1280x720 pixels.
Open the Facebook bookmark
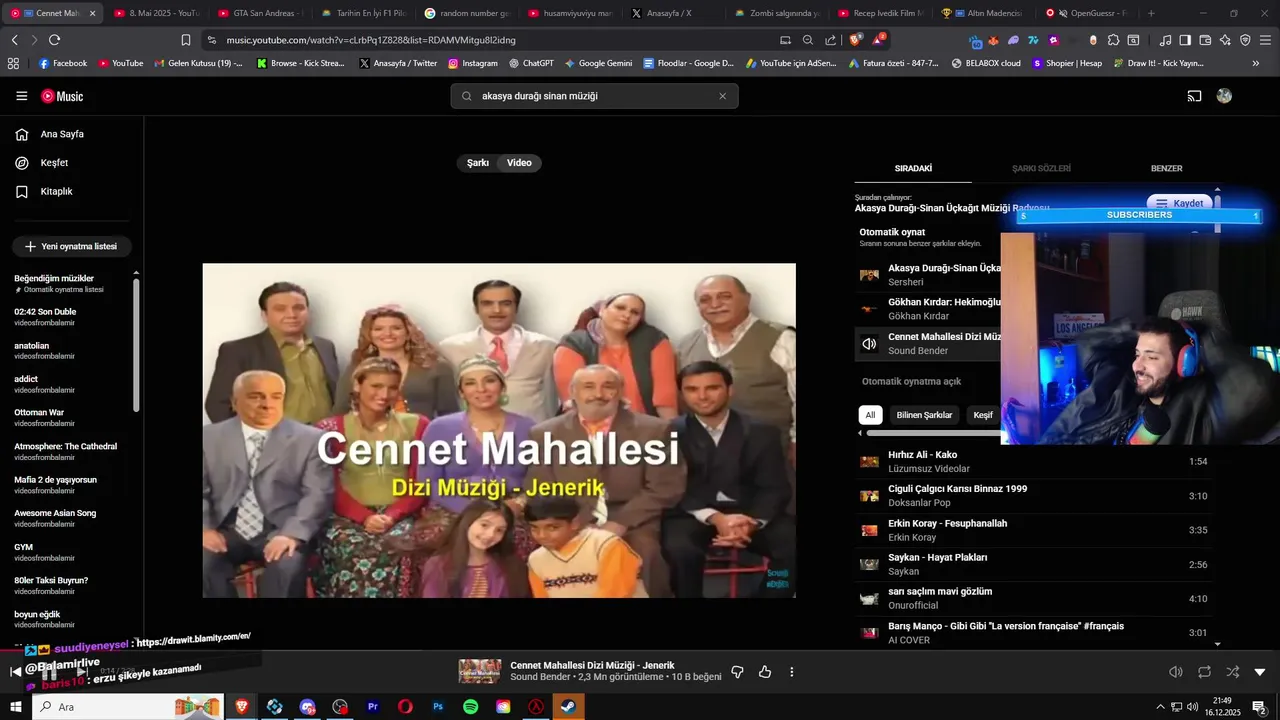coord(62,63)
